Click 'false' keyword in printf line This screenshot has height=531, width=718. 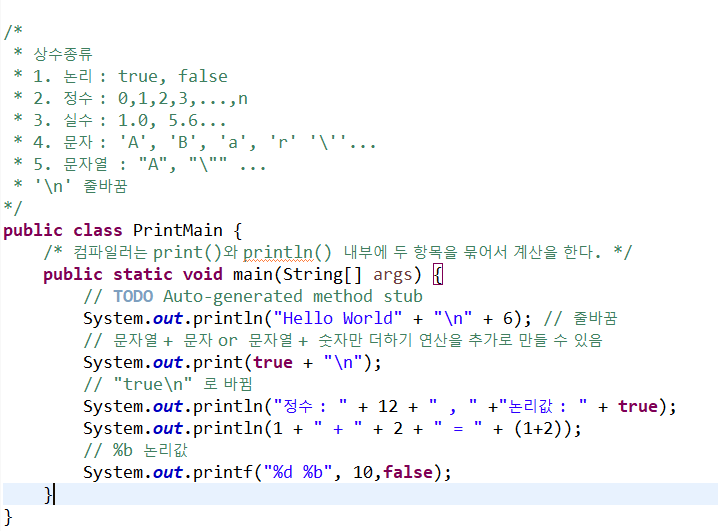coord(408,472)
